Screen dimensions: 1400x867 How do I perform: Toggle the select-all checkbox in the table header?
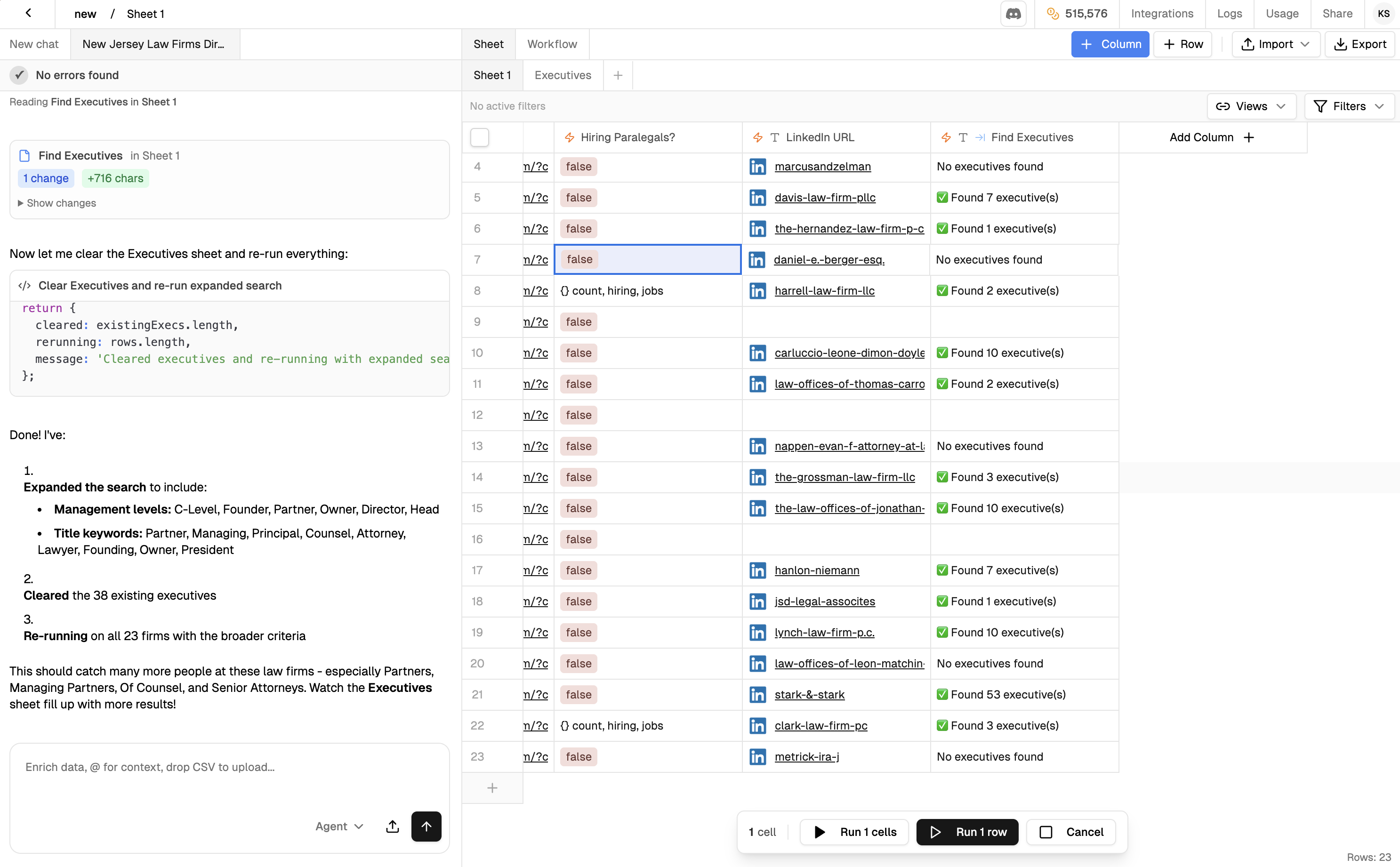pos(480,137)
